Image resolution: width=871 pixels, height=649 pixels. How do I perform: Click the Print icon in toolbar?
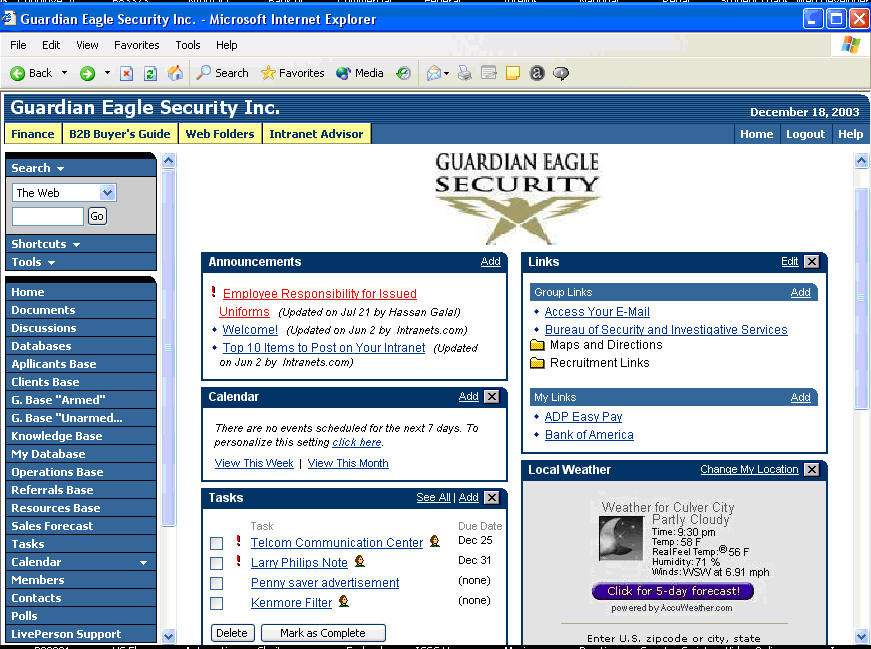[x=464, y=73]
